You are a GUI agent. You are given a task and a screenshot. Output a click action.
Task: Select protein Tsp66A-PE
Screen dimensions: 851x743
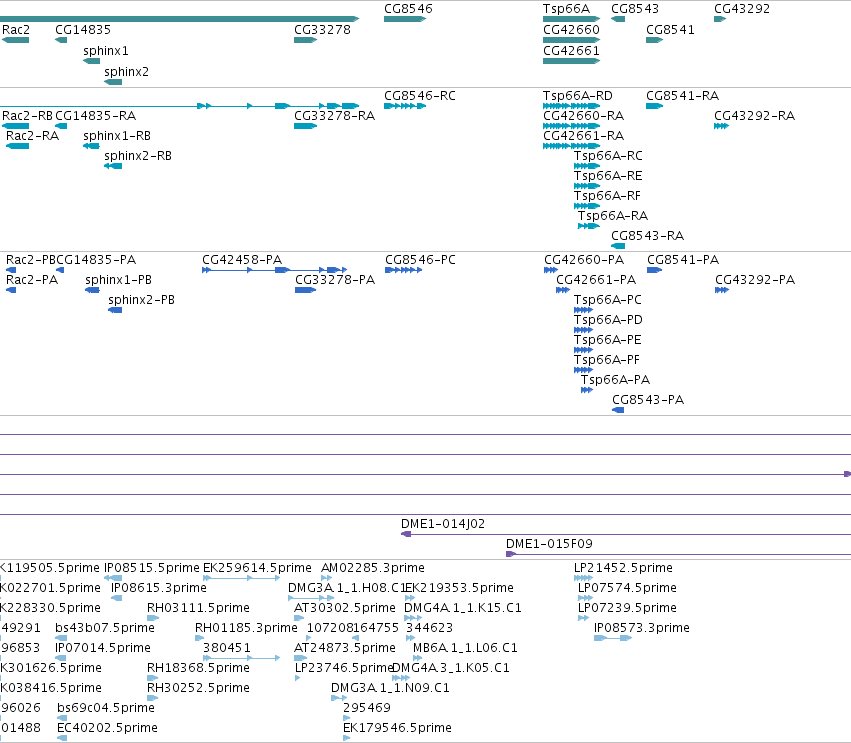[608, 341]
